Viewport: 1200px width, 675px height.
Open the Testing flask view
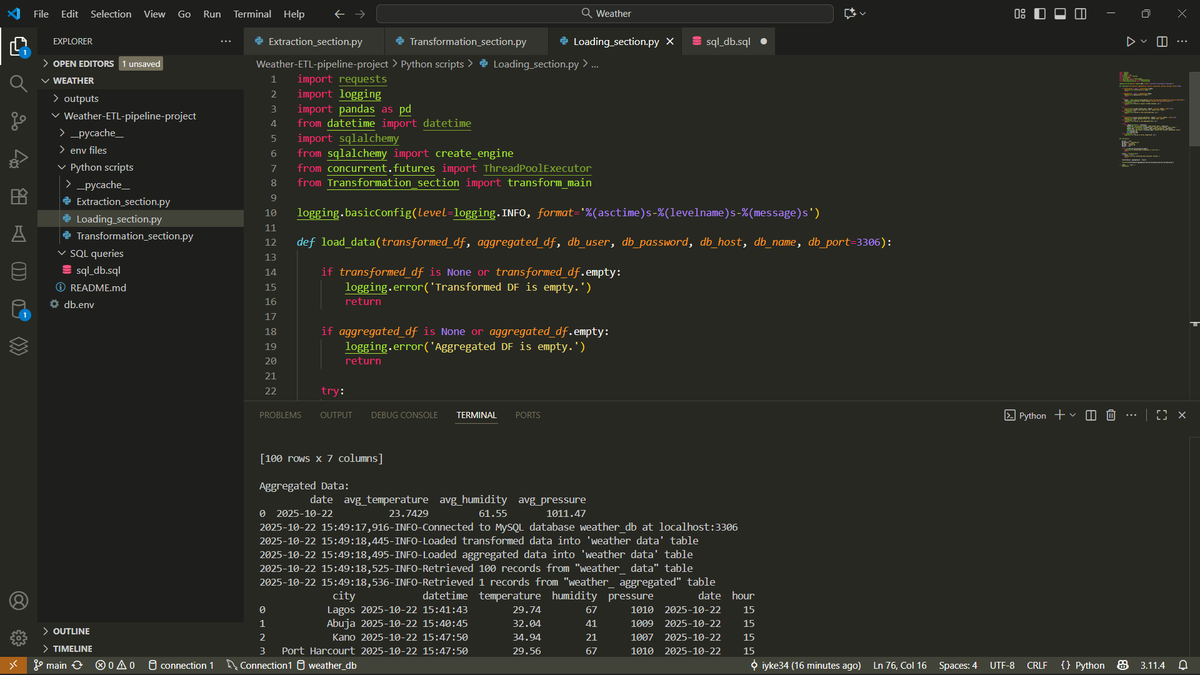coord(18,234)
